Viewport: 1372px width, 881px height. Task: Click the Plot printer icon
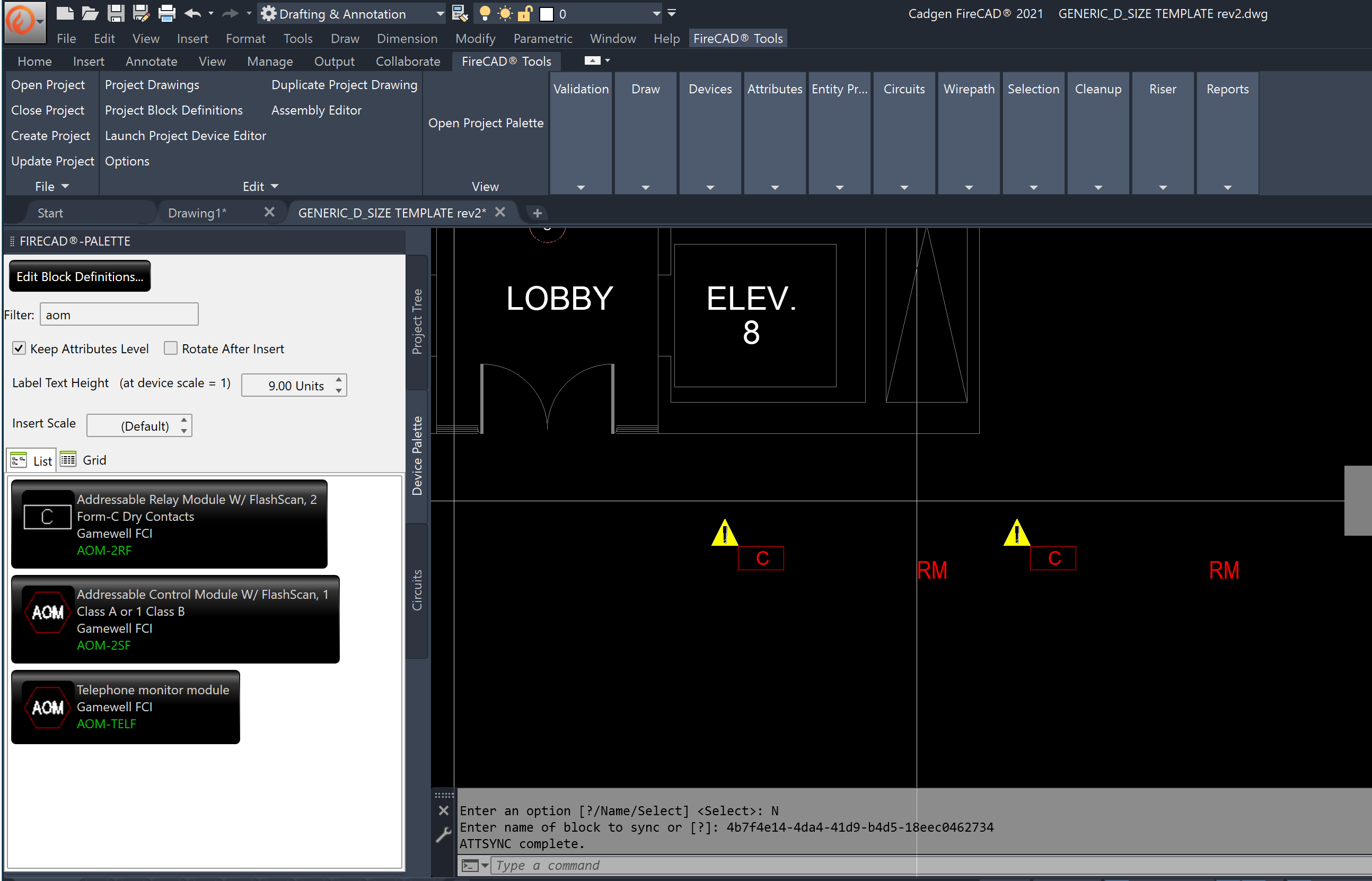click(x=167, y=13)
